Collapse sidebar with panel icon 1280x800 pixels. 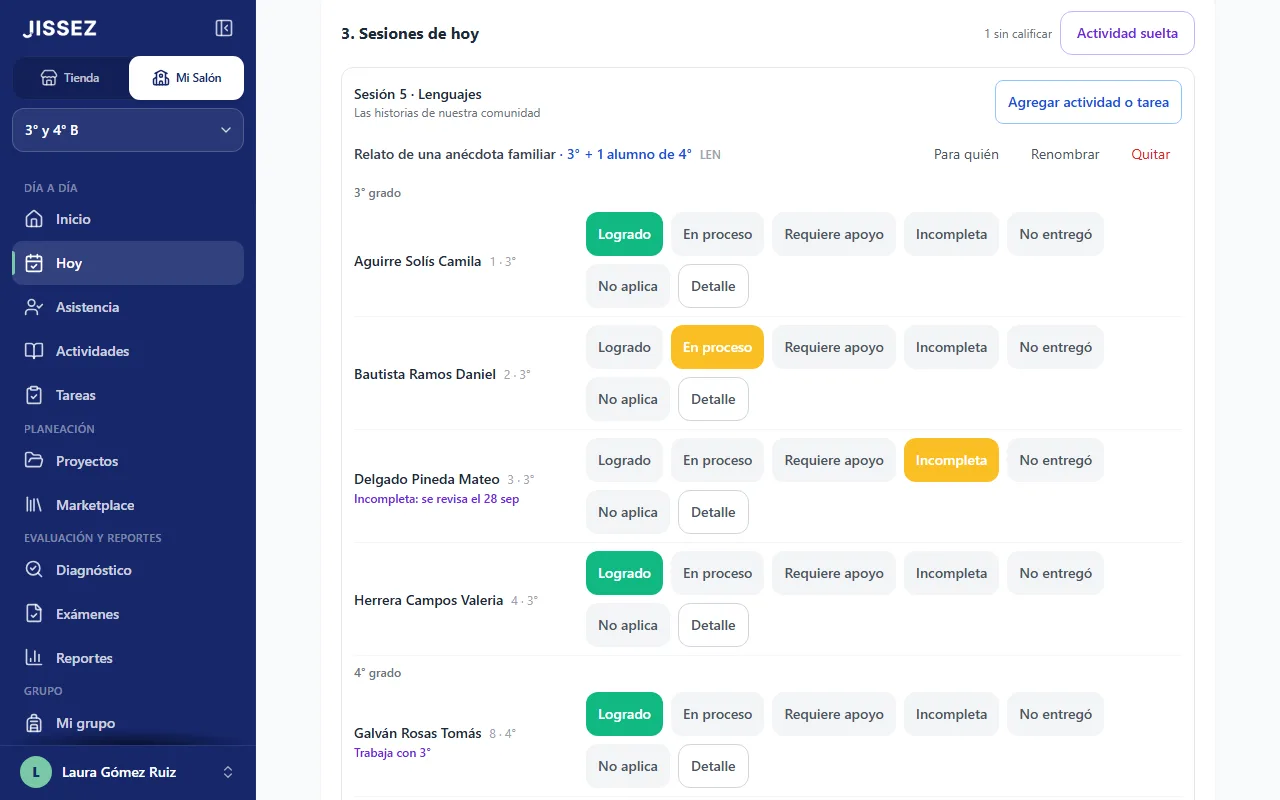pos(224,28)
